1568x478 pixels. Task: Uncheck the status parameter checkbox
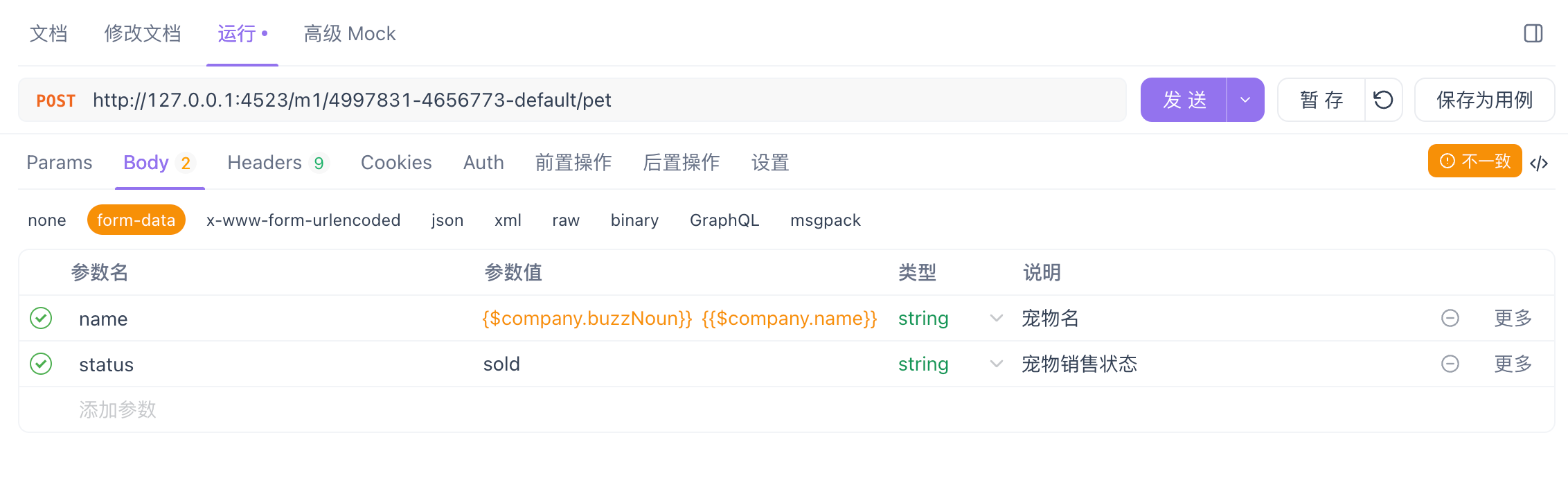point(42,364)
